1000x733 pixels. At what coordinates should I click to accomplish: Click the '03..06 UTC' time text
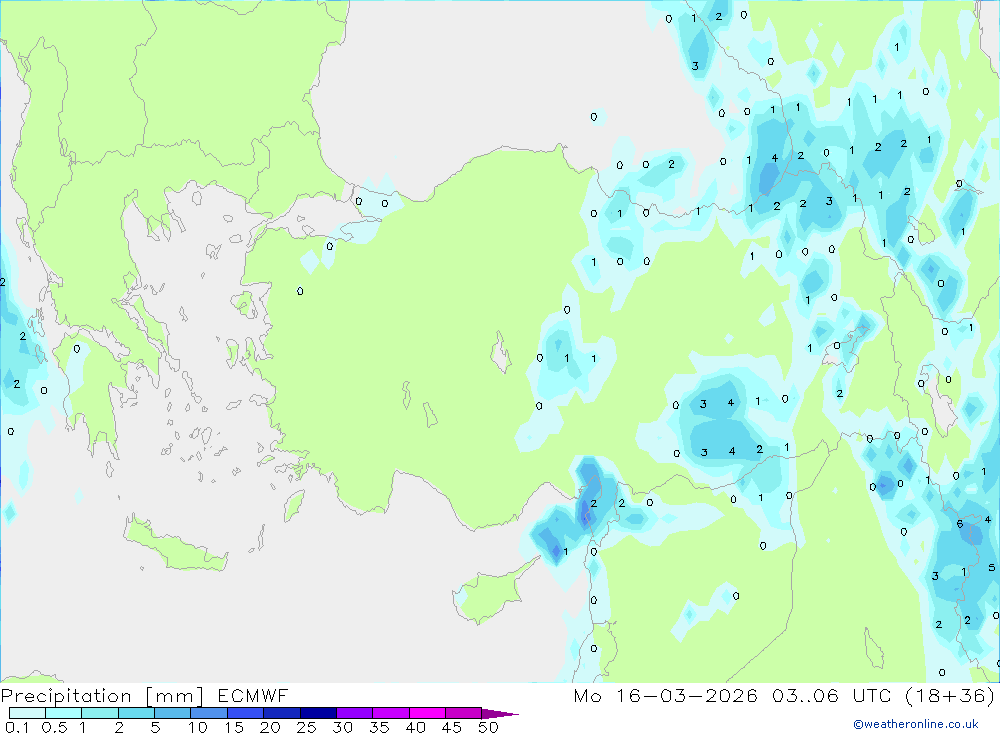[832, 696]
